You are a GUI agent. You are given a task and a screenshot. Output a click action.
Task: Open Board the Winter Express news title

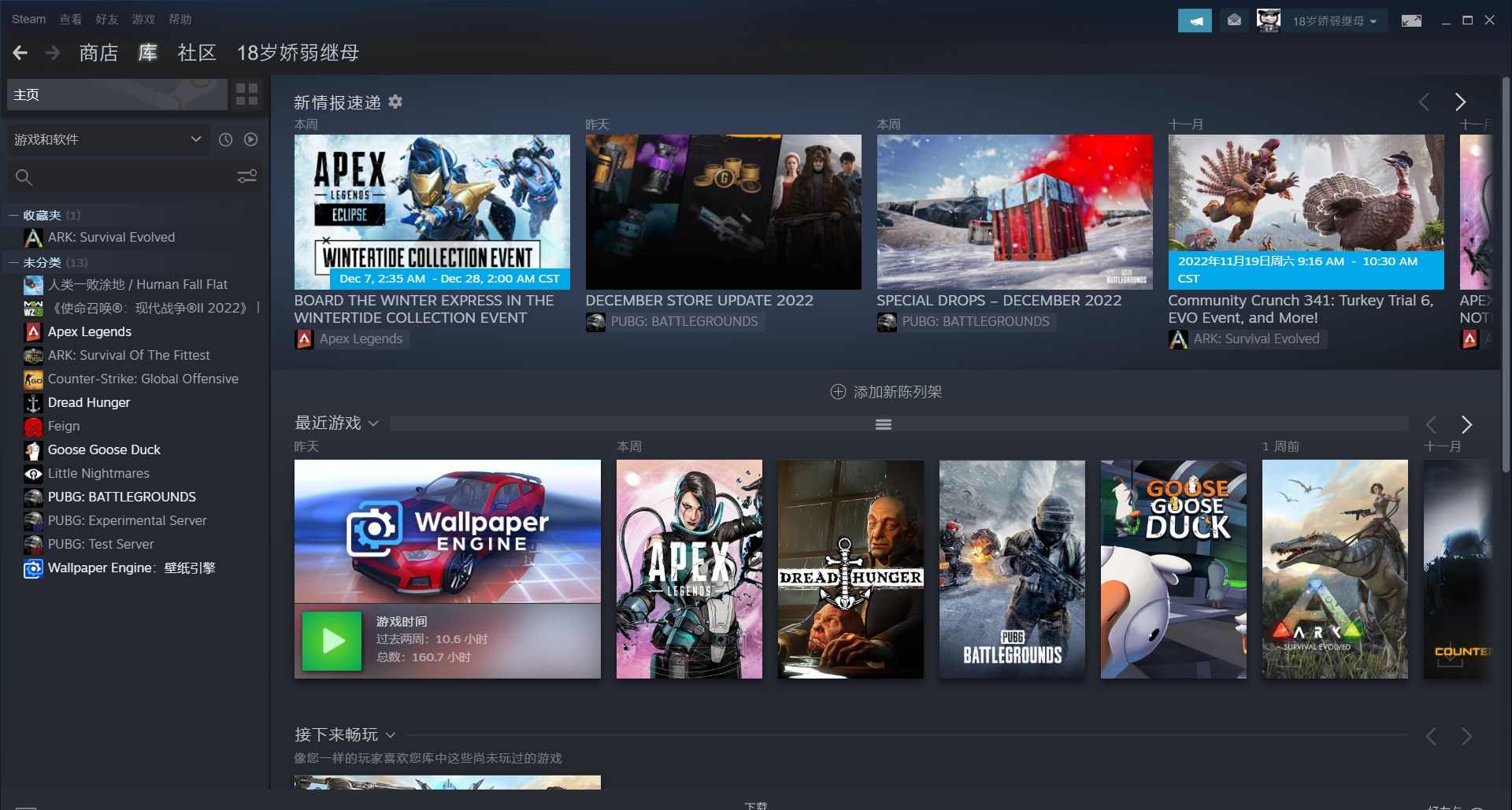point(424,309)
